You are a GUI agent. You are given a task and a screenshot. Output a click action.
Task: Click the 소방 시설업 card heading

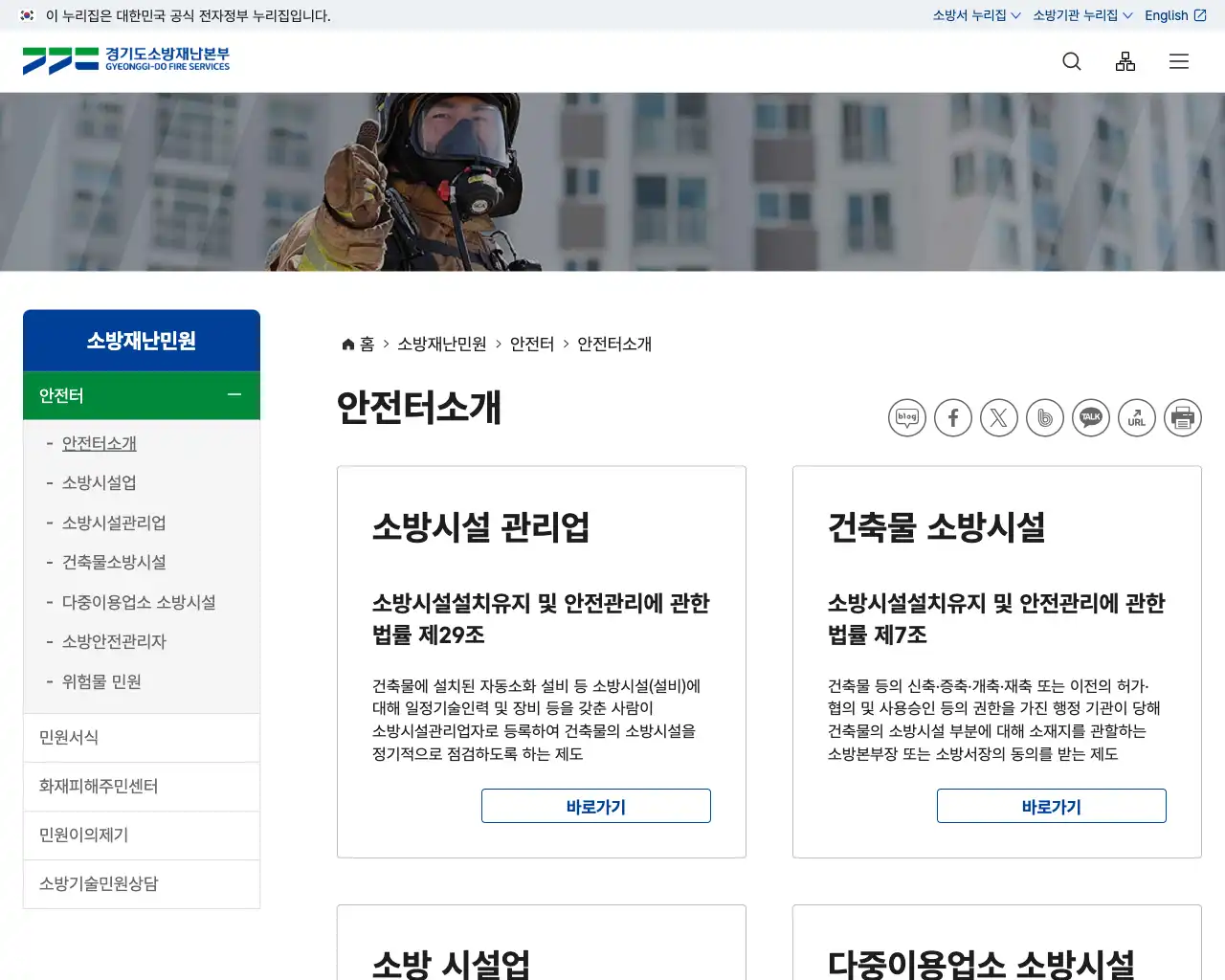click(451, 964)
